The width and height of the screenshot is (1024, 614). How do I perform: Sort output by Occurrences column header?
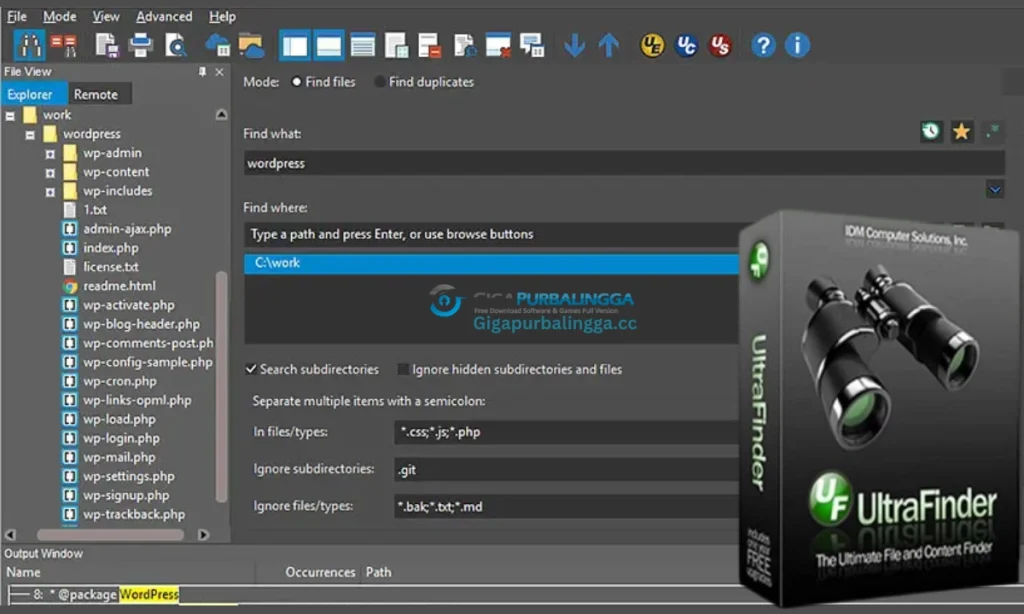(x=320, y=572)
